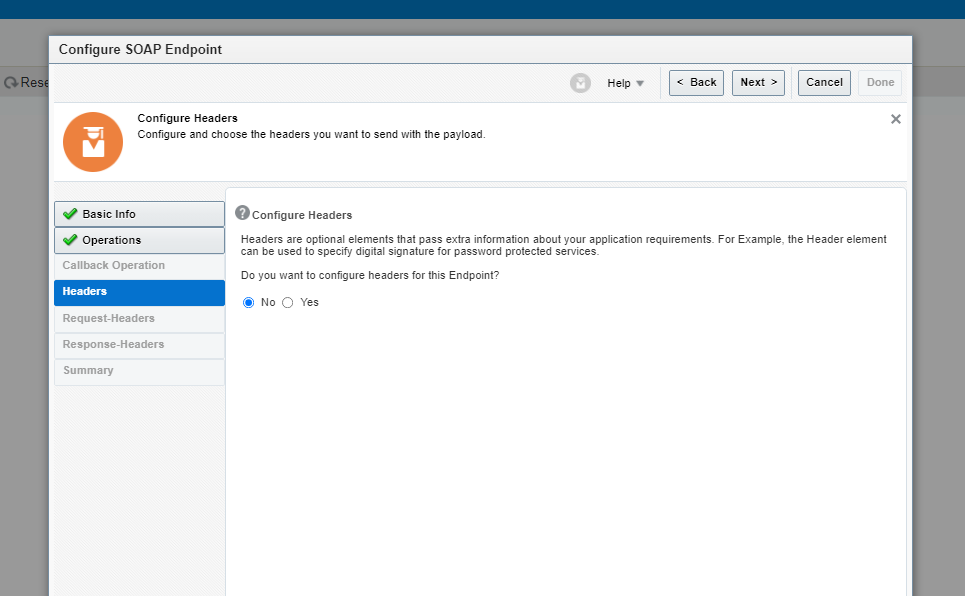This screenshot has width=965, height=596.
Task: Click the Reset icon in background page
Action: click(x=10, y=83)
